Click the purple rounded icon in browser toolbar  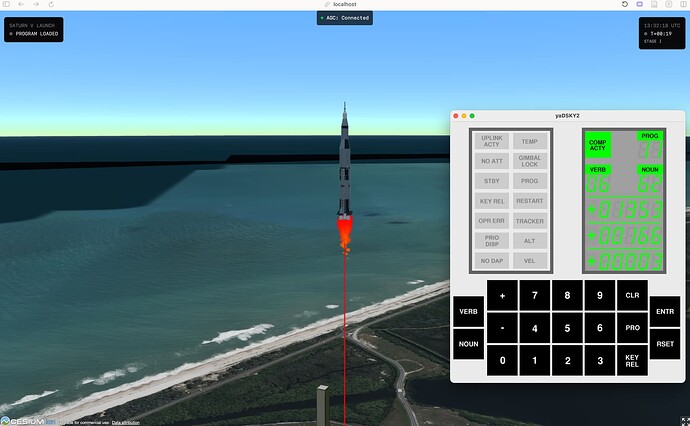639,4
